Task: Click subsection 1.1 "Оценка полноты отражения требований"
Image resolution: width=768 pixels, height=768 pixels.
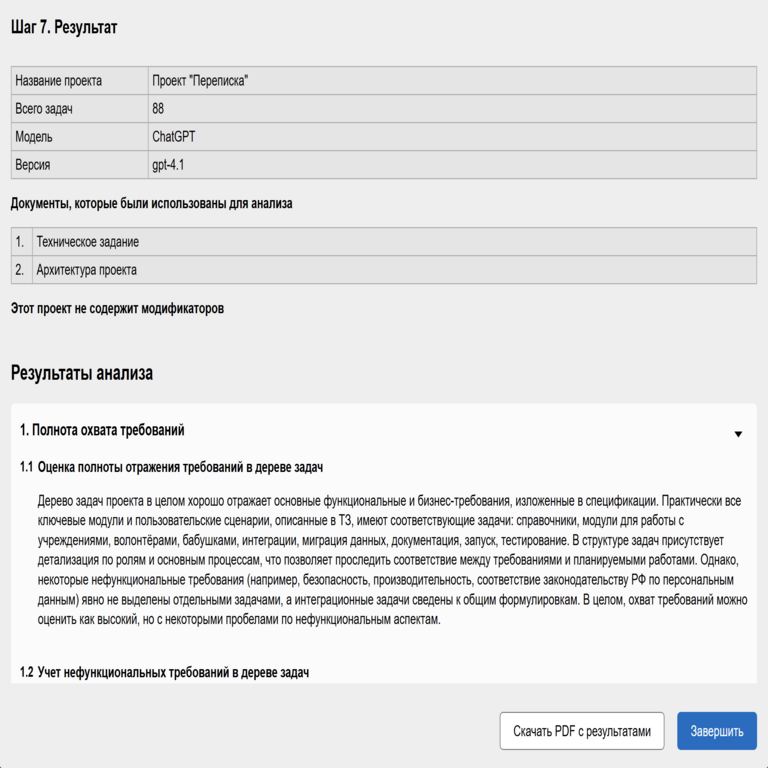Action: (x=179, y=467)
